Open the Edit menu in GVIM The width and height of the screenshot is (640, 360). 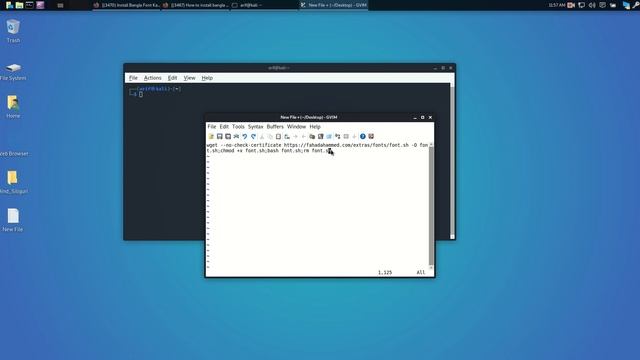(224, 127)
